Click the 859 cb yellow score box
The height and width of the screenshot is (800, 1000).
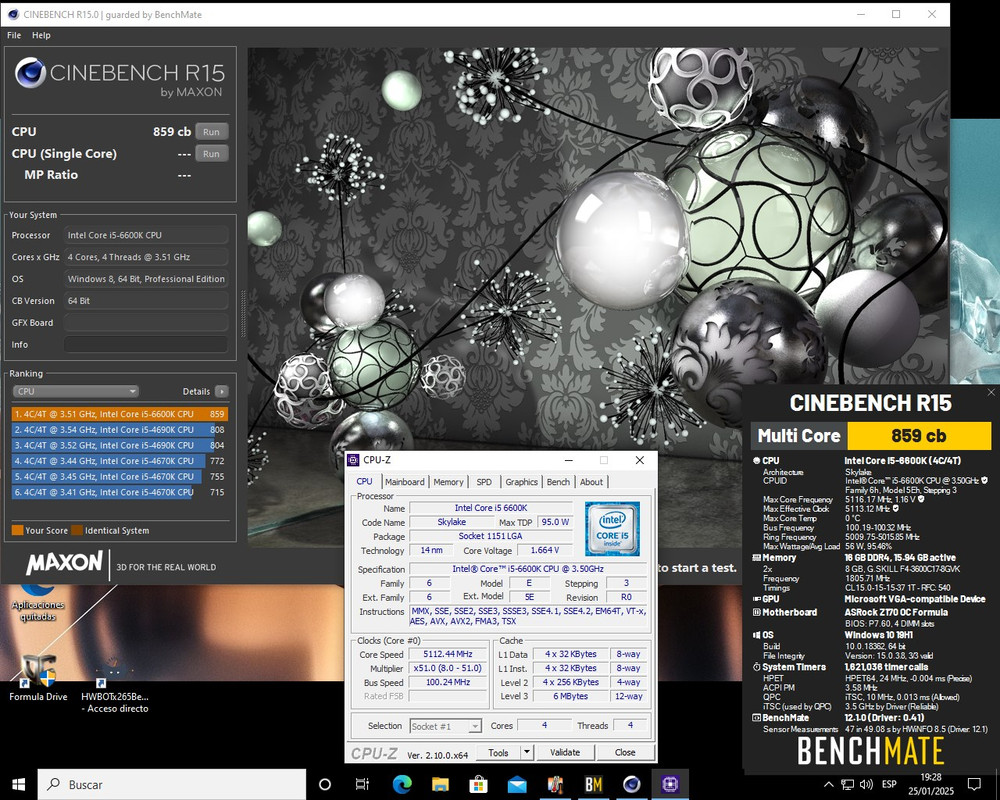[x=919, y=436]
